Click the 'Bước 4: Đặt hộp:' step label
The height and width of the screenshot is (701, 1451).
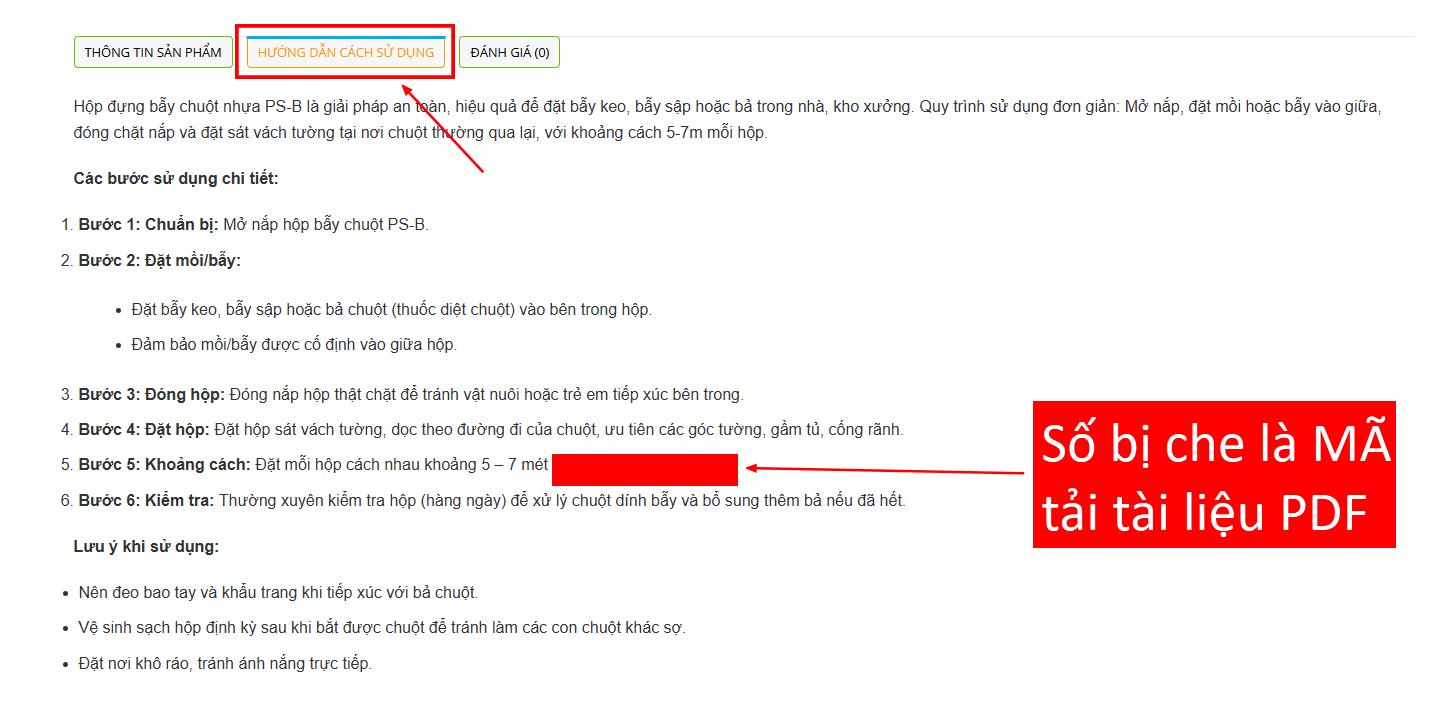pyautogui.click(x=144, y=429)
